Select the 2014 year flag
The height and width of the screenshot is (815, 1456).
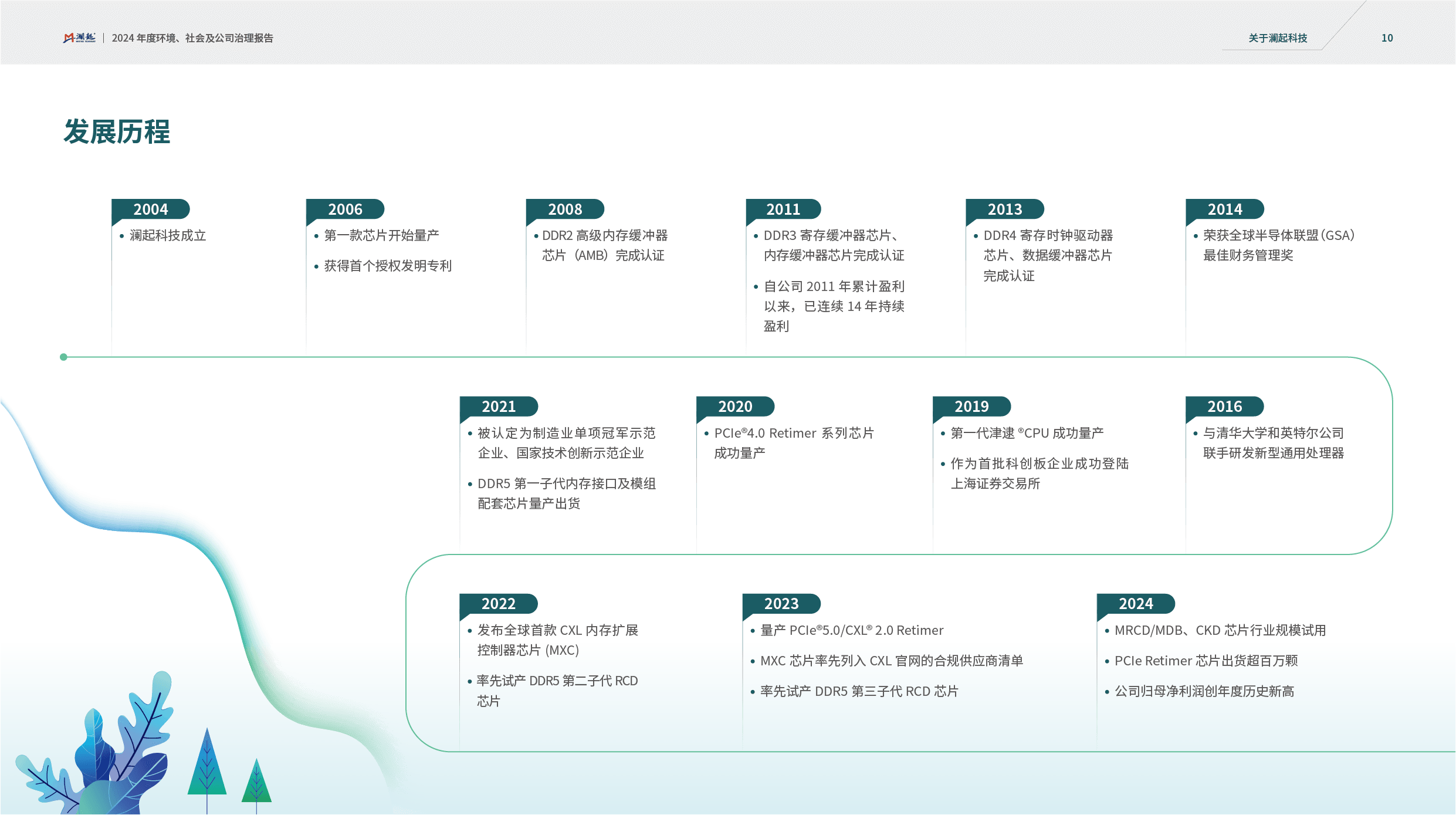click(x=1225, y=209)
